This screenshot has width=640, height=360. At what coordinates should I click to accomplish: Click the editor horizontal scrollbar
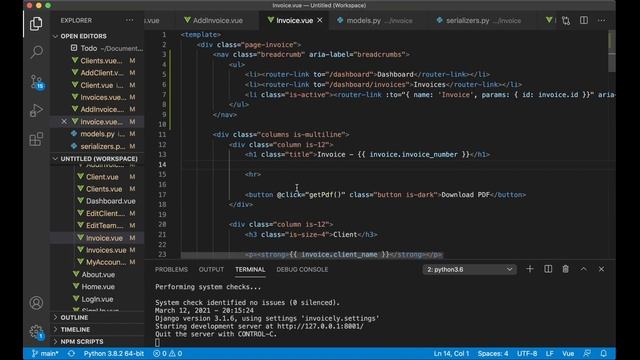pos(312,255)
